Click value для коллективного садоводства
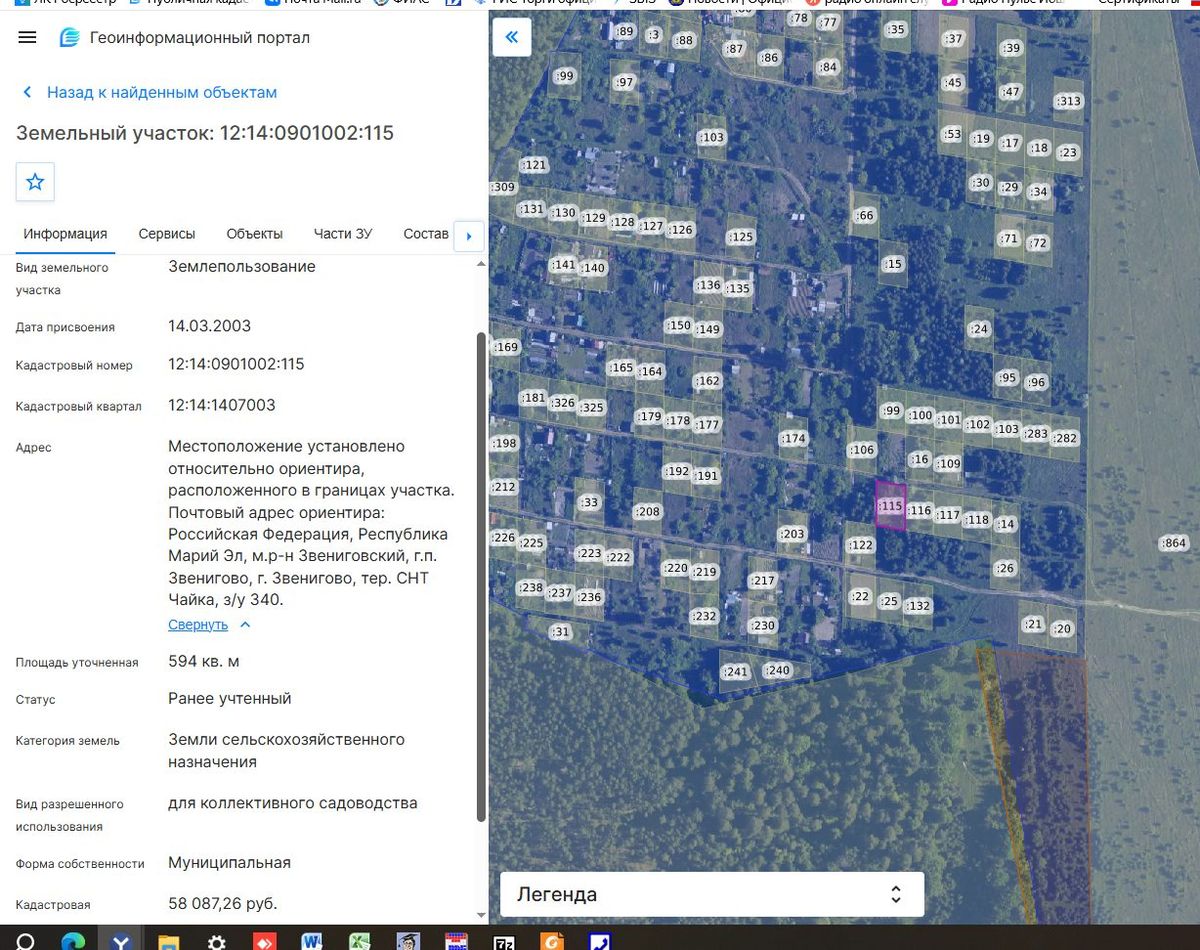 [293, 803]
